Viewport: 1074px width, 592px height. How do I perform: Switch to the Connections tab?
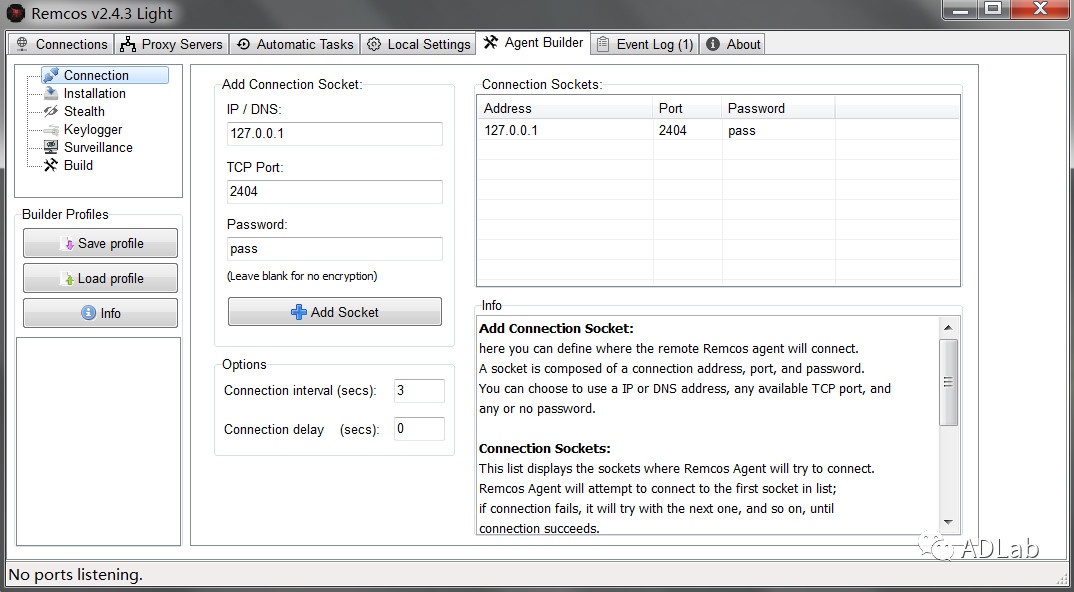pos(61,44)
